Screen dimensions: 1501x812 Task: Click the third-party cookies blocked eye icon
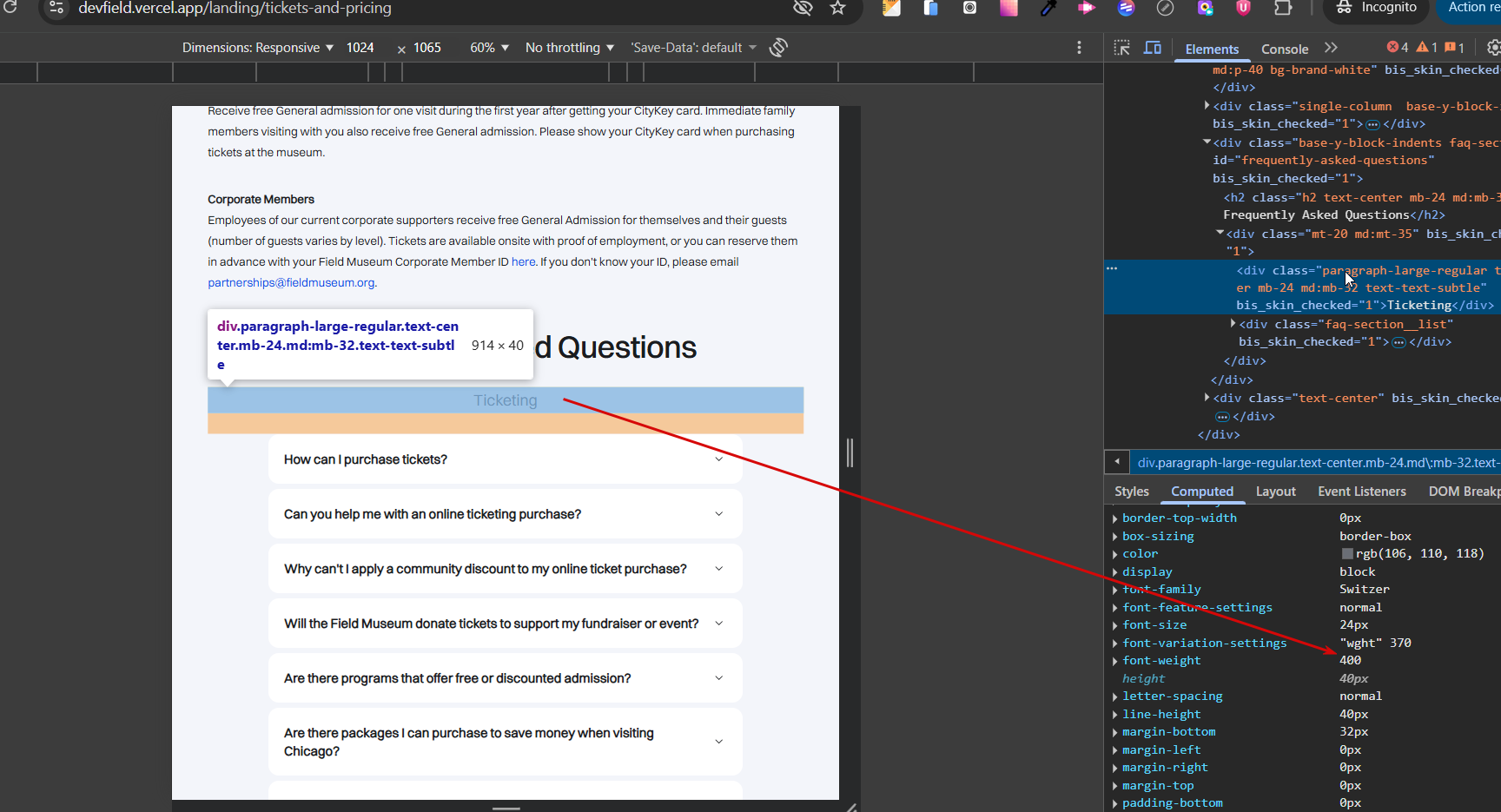pyautogui.click(x=803, y=8)
